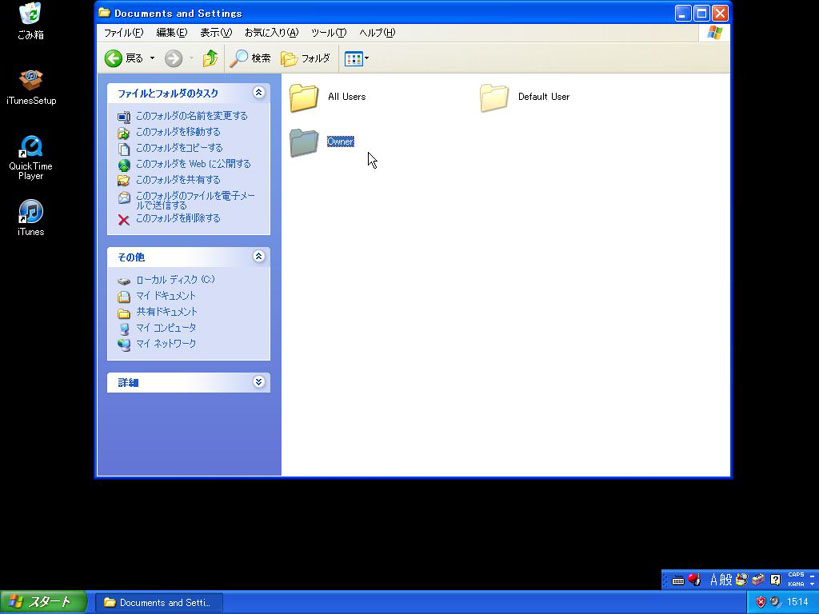
Task: Open the ヘルプ(H) menu
Action: pyautogui.click(x=377, y=32)
